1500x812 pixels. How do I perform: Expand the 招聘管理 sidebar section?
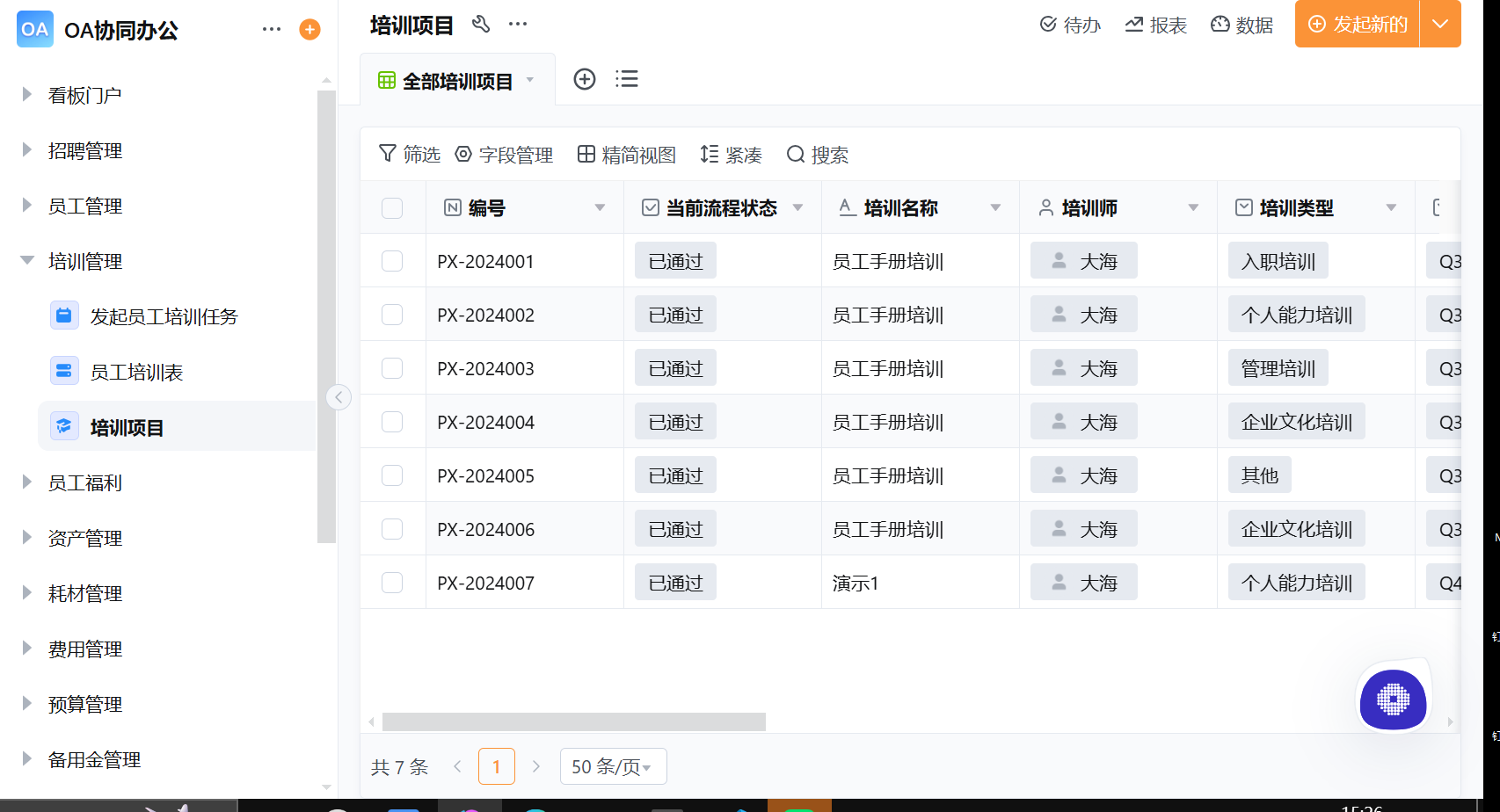click(85, 150)
